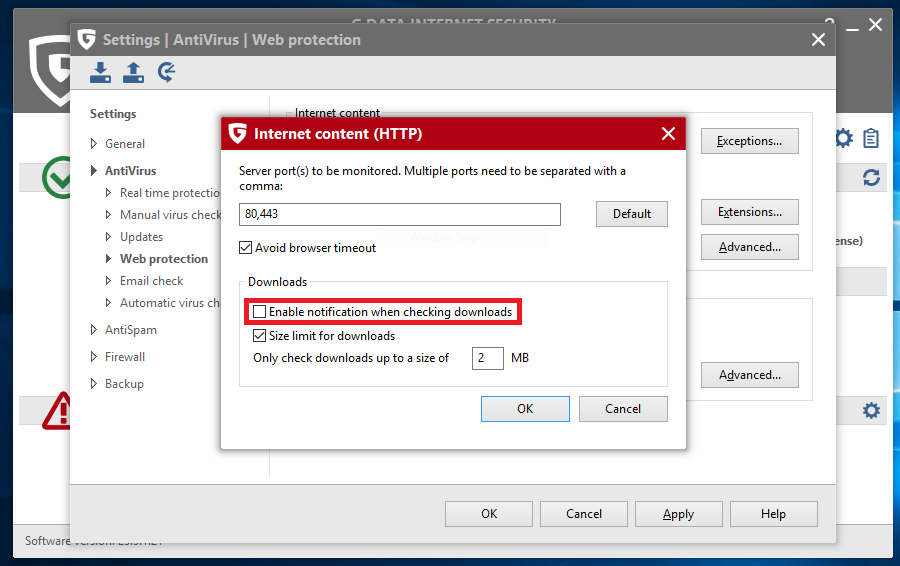Image resolution: width=900 pixels, height=566 pixels.
Task: Click the lower-right gear icon in main window
Action: pos(871,410)
